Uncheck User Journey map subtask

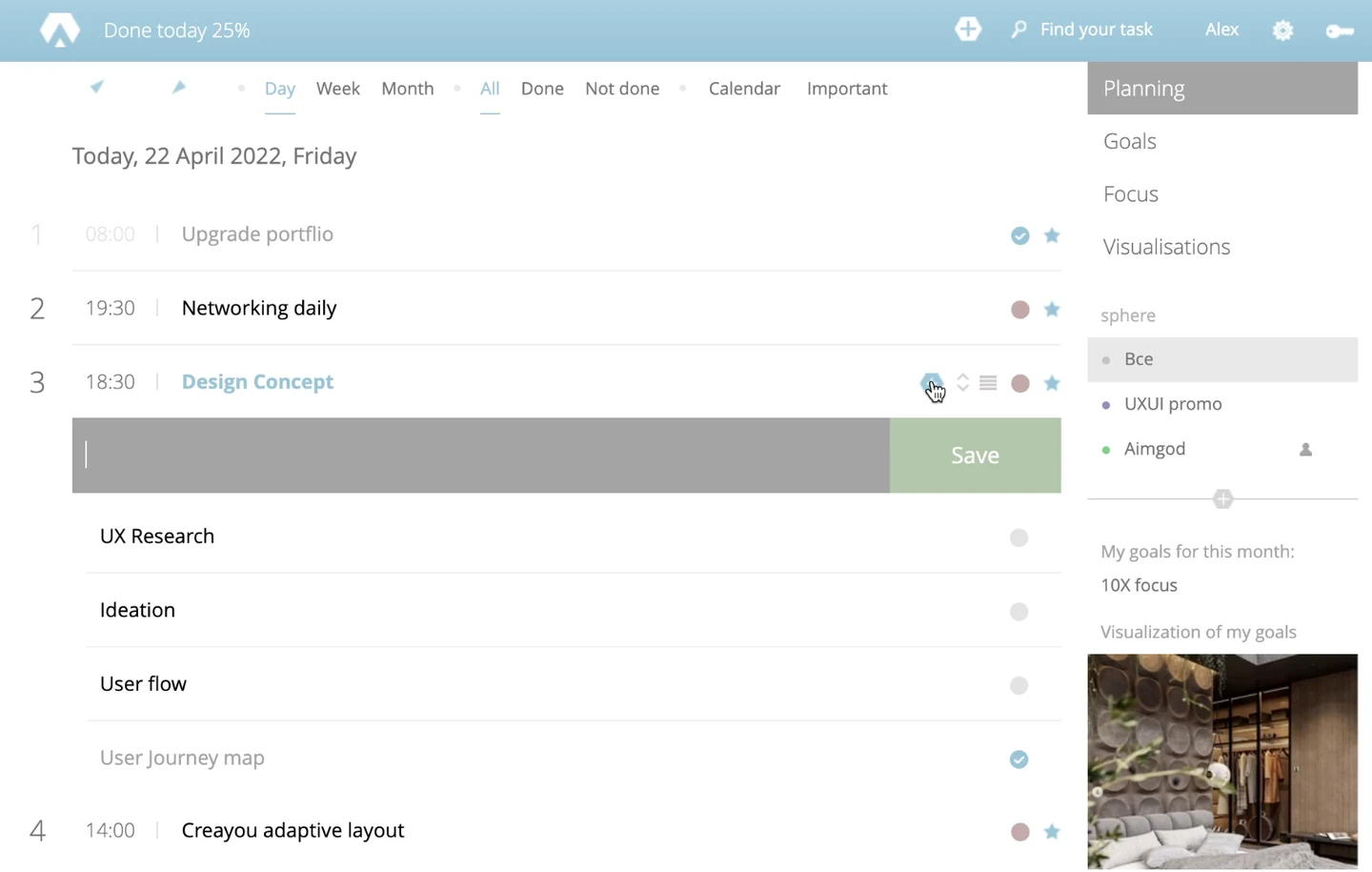pos(1019,760)
